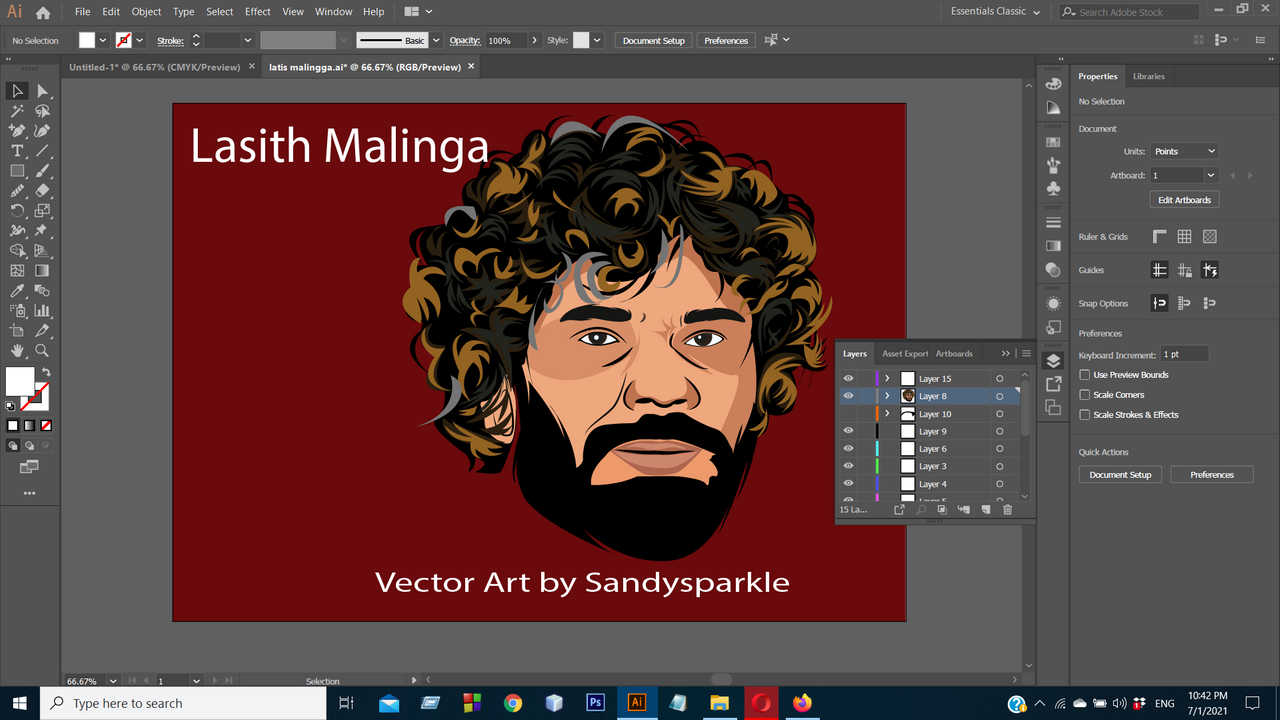Expand Layer 15 contents

tap(887, 379)
